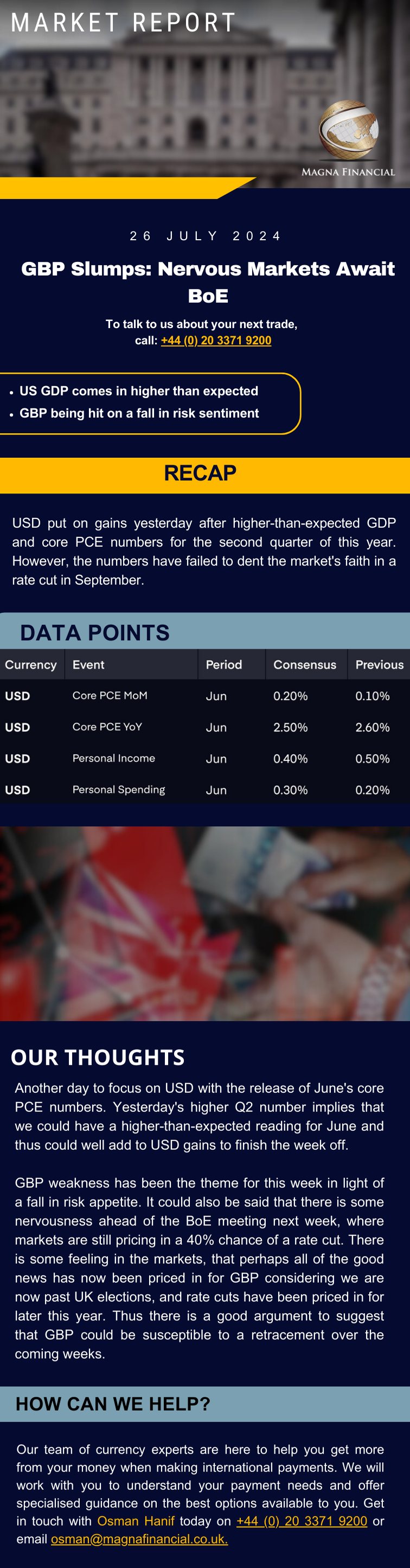Click the OUR THOUGHTS heading
410x1568 pixels.
coord(98,1057)
